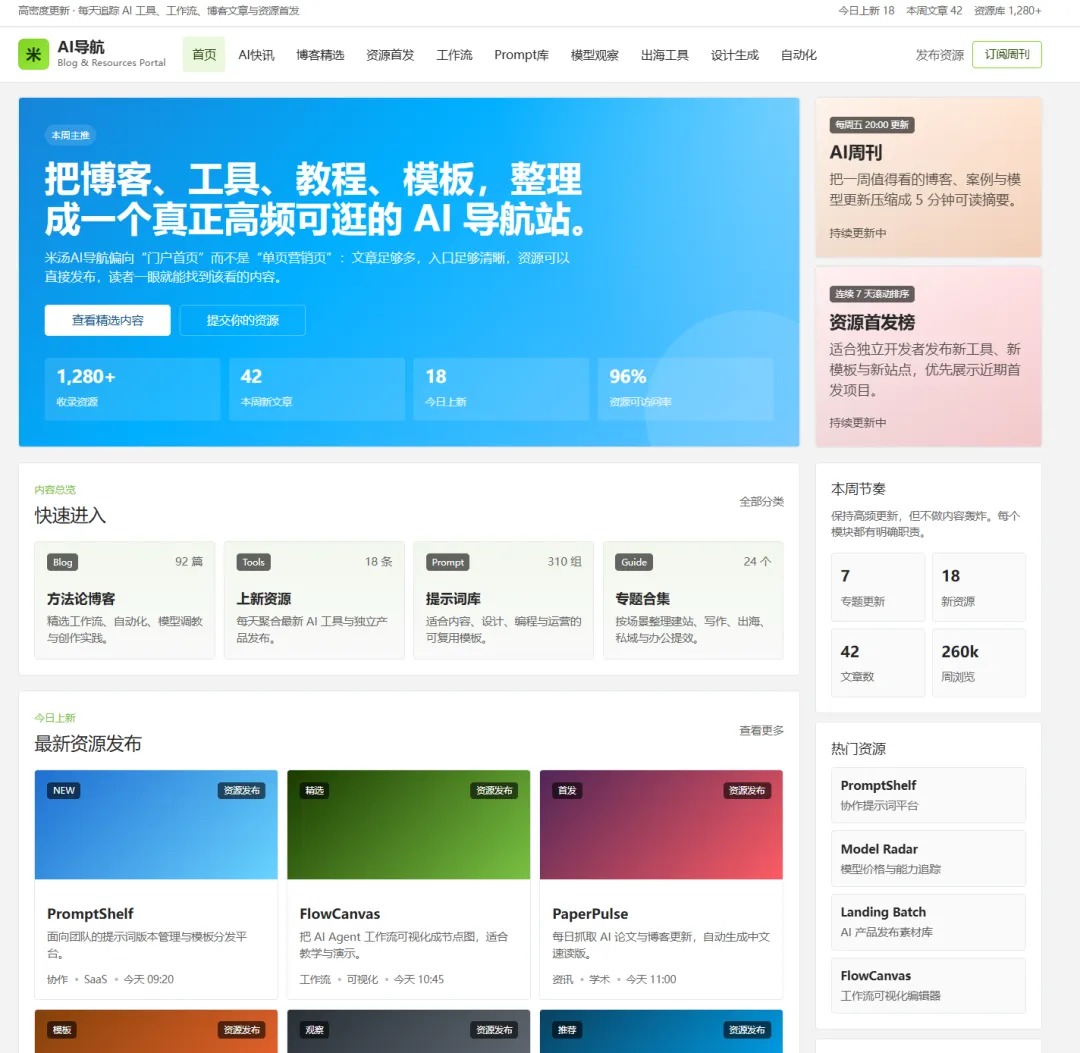The image size is (1080, 1053).
Task: Click 资源库 1,280+ in top bar
Action: coord(1007,10)
